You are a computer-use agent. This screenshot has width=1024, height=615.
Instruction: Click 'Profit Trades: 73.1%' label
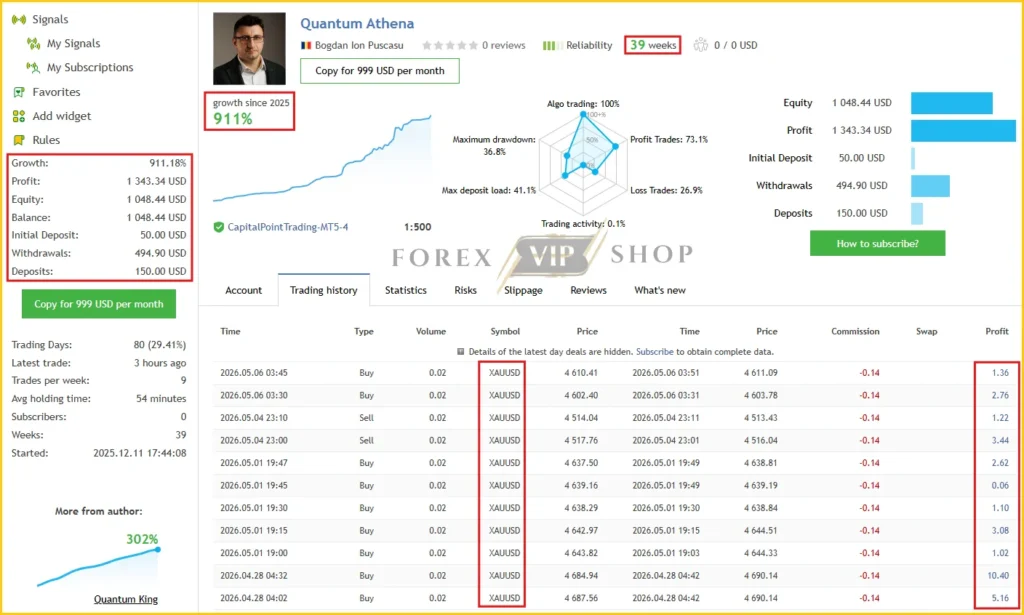tap(669, 140)
